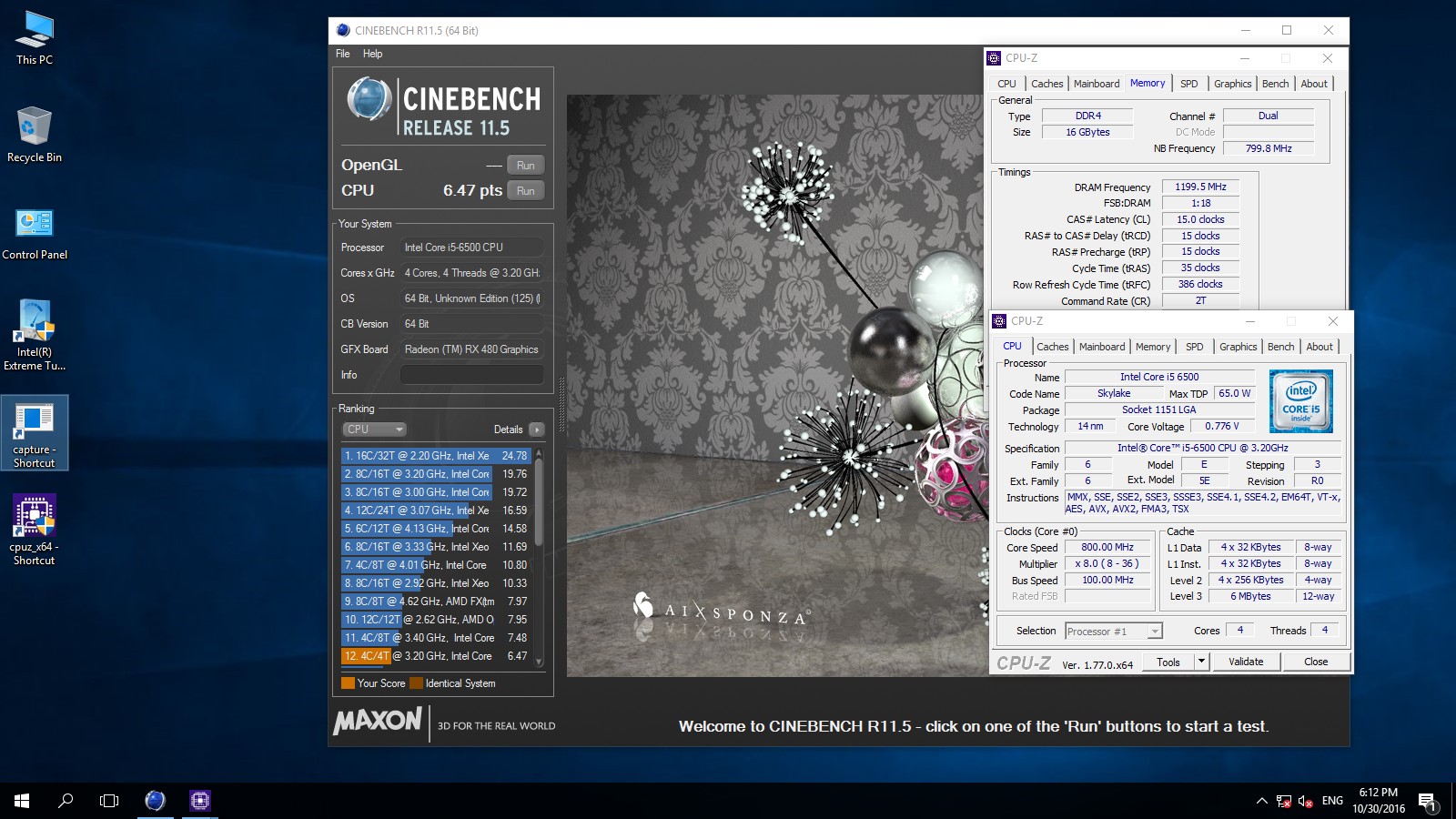This screenshot has height=819, width=1456.
Task: Click the Cinebench title bar sphere icon
Action: (343, 30)
